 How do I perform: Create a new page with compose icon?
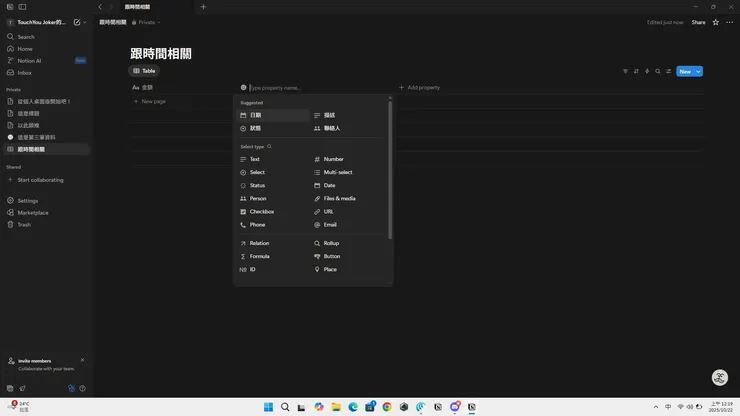pos(77,22)
